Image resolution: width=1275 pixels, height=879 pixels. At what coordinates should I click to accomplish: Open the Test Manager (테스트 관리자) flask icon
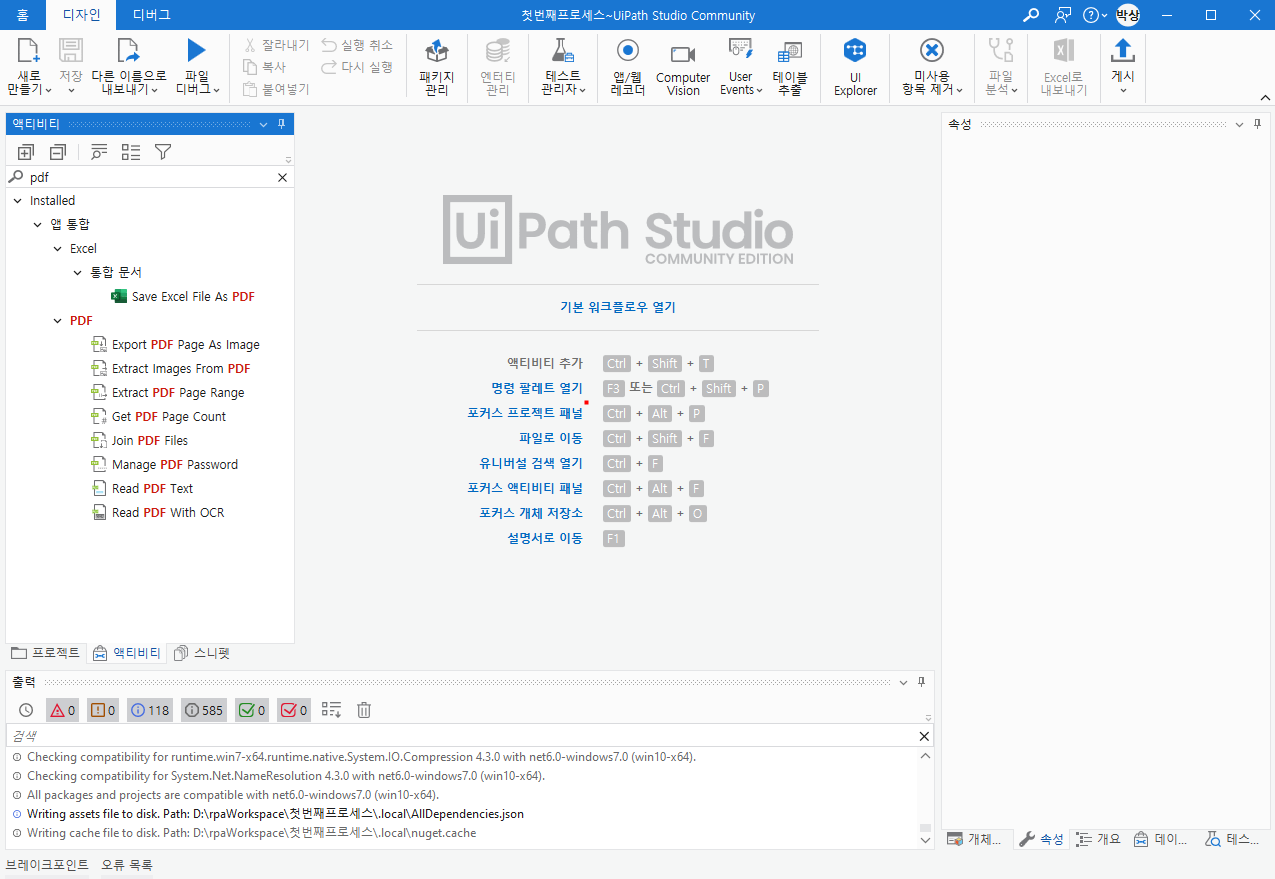coord(562,52)
